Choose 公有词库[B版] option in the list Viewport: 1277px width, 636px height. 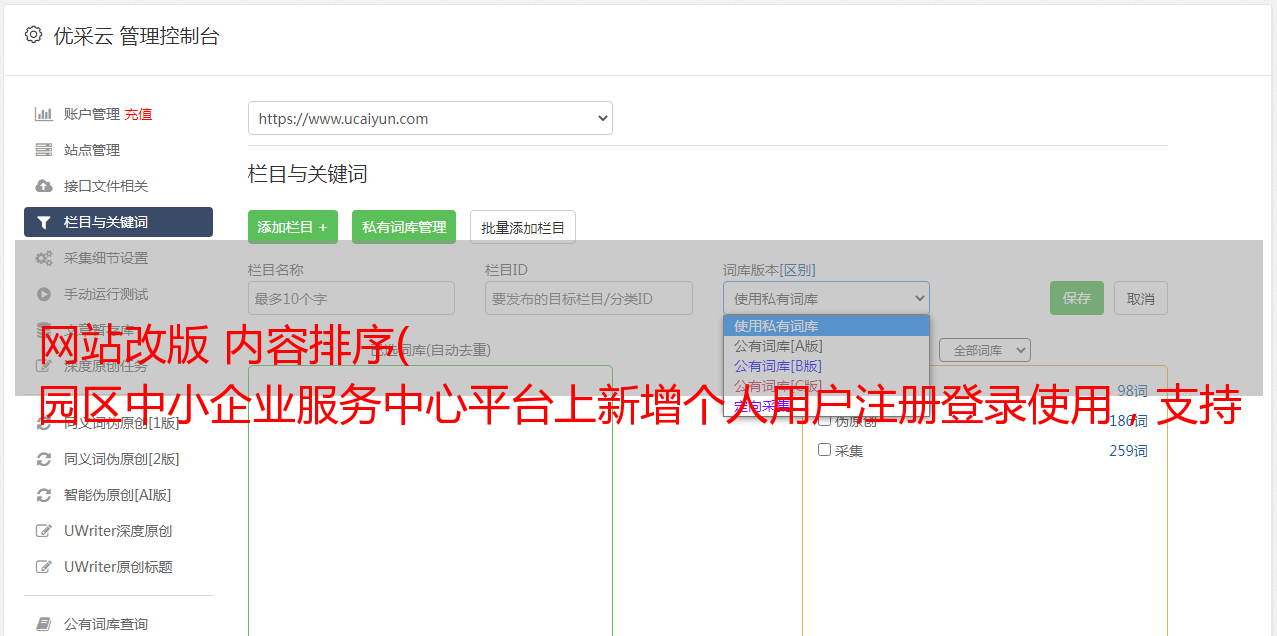coord(826,366)
